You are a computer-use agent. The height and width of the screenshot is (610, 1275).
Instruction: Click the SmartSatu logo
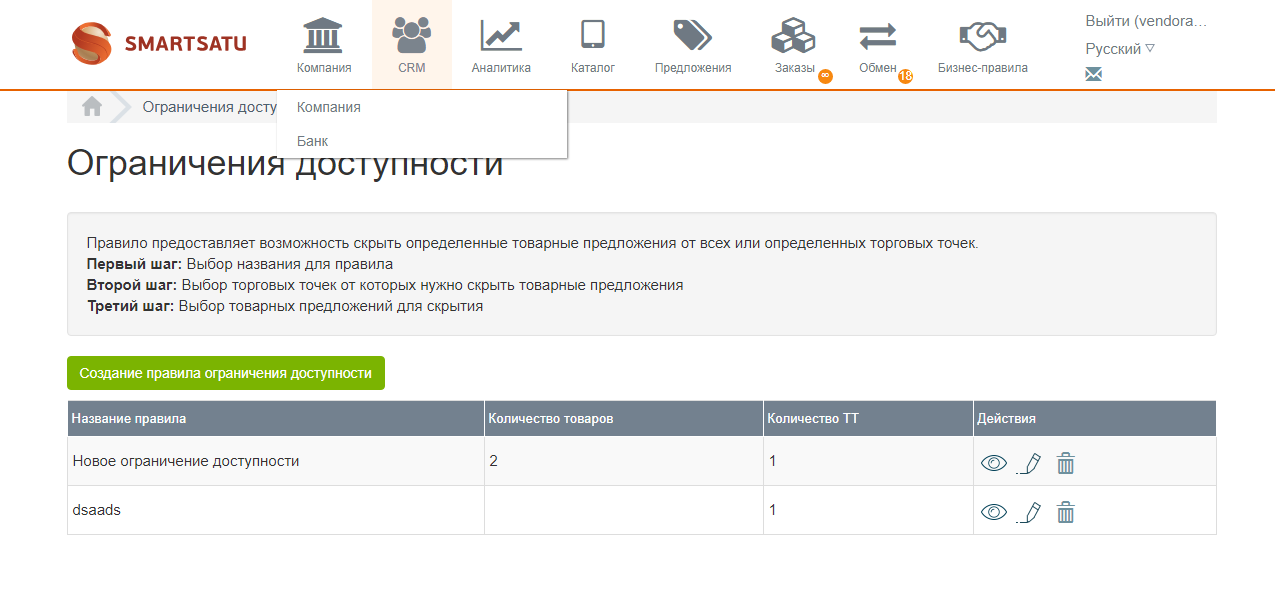(x=159, y=43)
